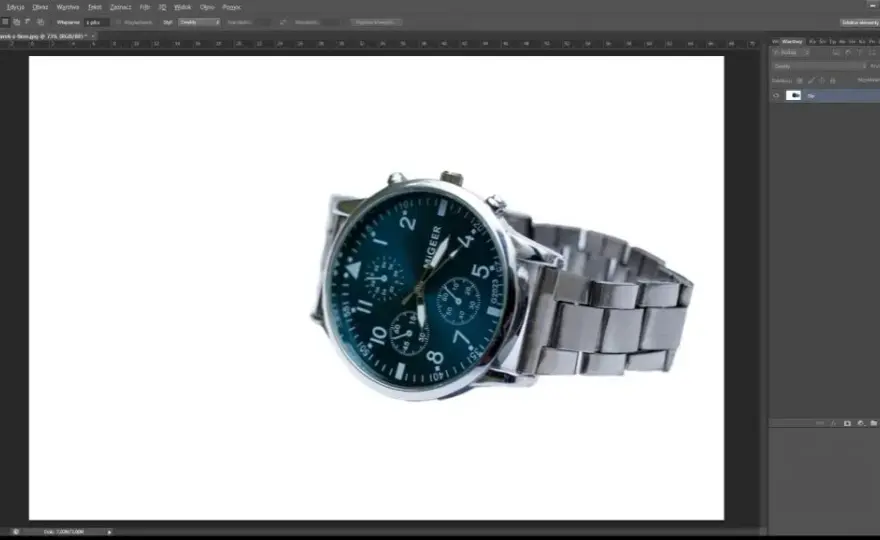Click the lock transparent pixels icon
Viewport: 880px width, 540px height.
click(x=800, y=81)
